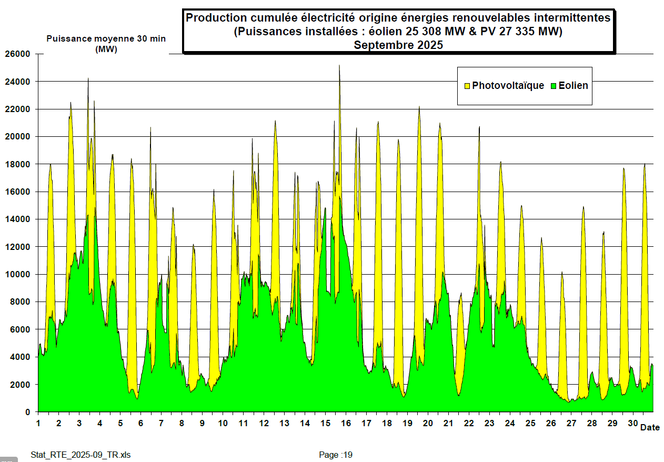Click the day 30 label on the horizontal axis
The width and height of the screenshot is (664, 462).
[632, 424]
